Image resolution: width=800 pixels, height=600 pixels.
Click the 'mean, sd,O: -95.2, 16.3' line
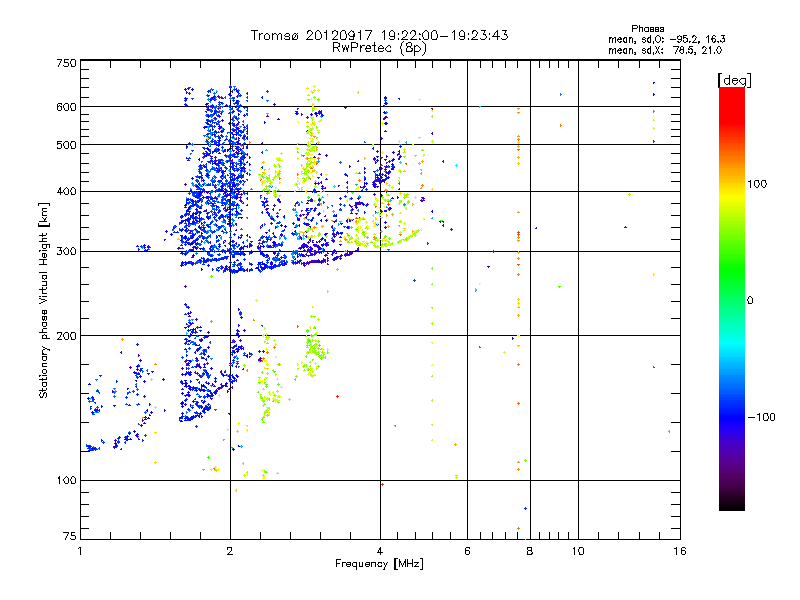coord(666,39)
